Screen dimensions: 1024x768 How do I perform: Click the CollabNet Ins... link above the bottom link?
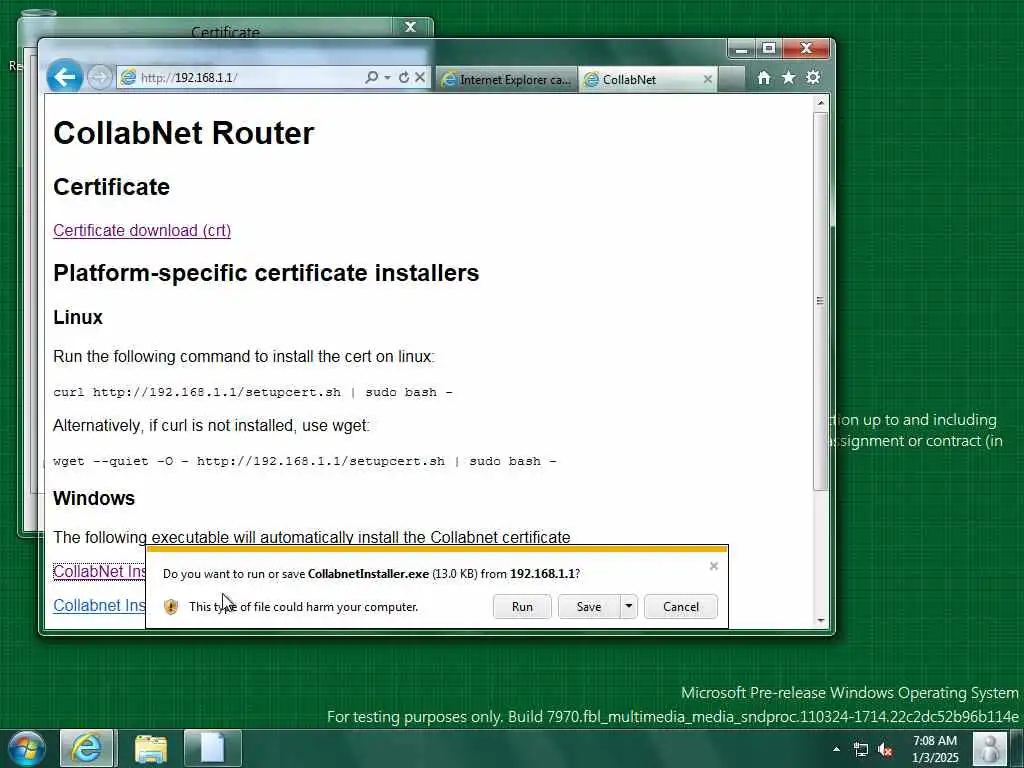click(x=99, y=571)
